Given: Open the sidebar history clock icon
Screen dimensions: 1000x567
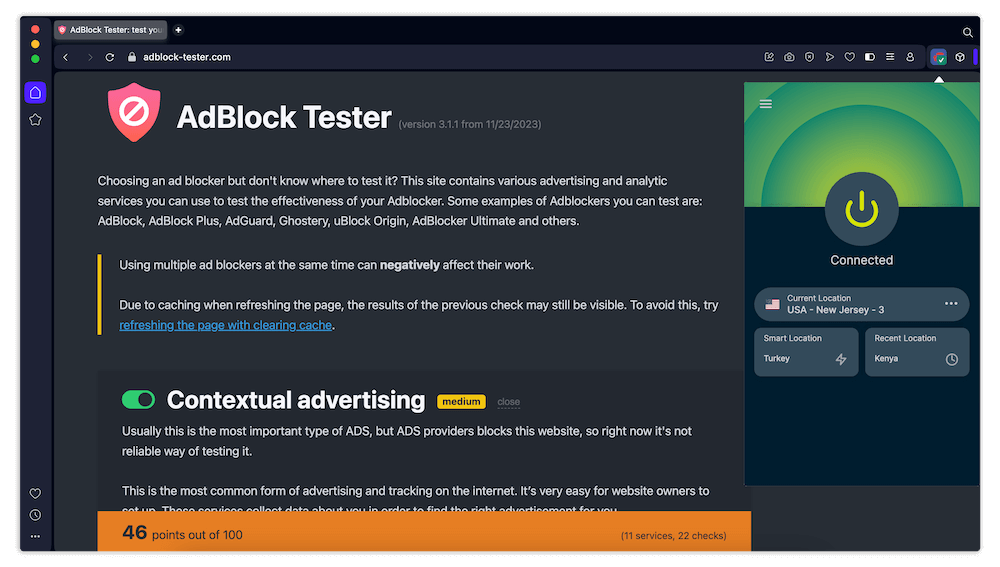Looking at the screenshot, I should coord(35,515).
